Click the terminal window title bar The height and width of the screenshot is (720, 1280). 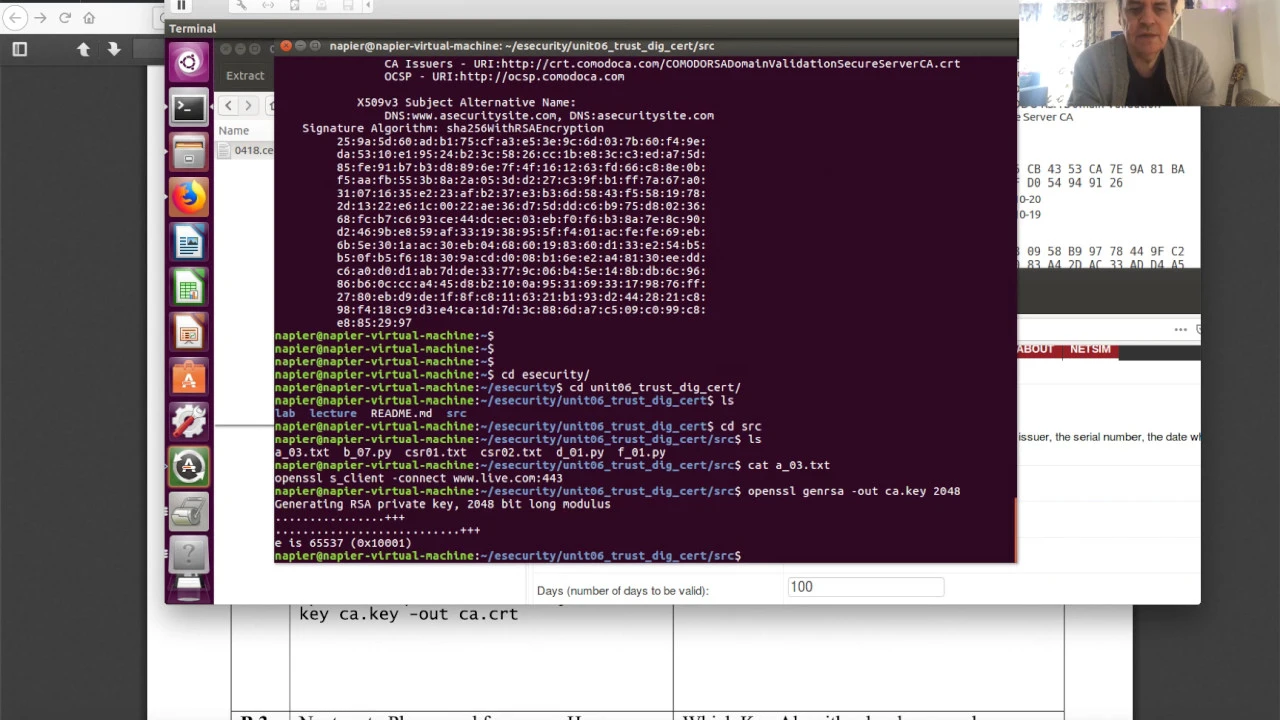coord(645,46)
